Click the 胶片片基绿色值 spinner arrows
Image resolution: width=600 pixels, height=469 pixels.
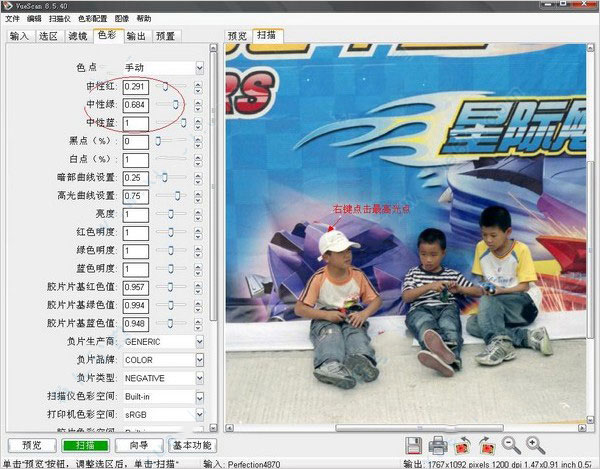tap(198, 306)
